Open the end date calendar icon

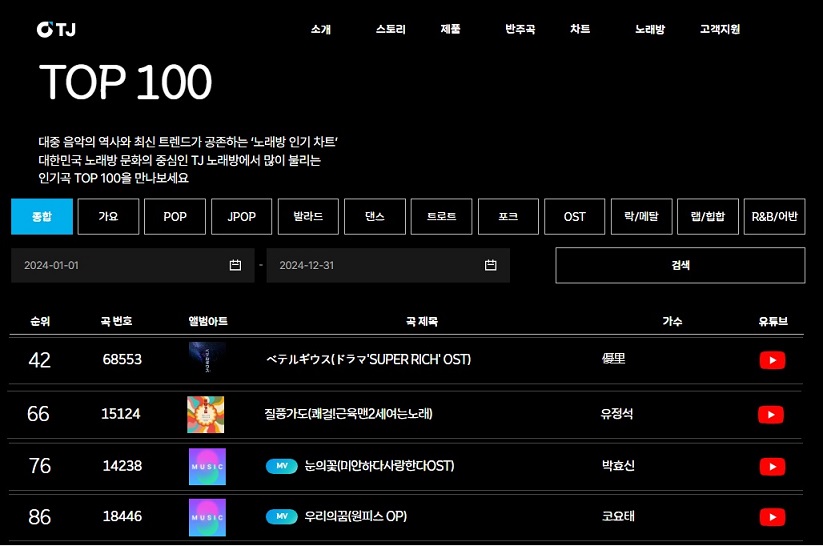pyautogui.click(x=490, y=265)
